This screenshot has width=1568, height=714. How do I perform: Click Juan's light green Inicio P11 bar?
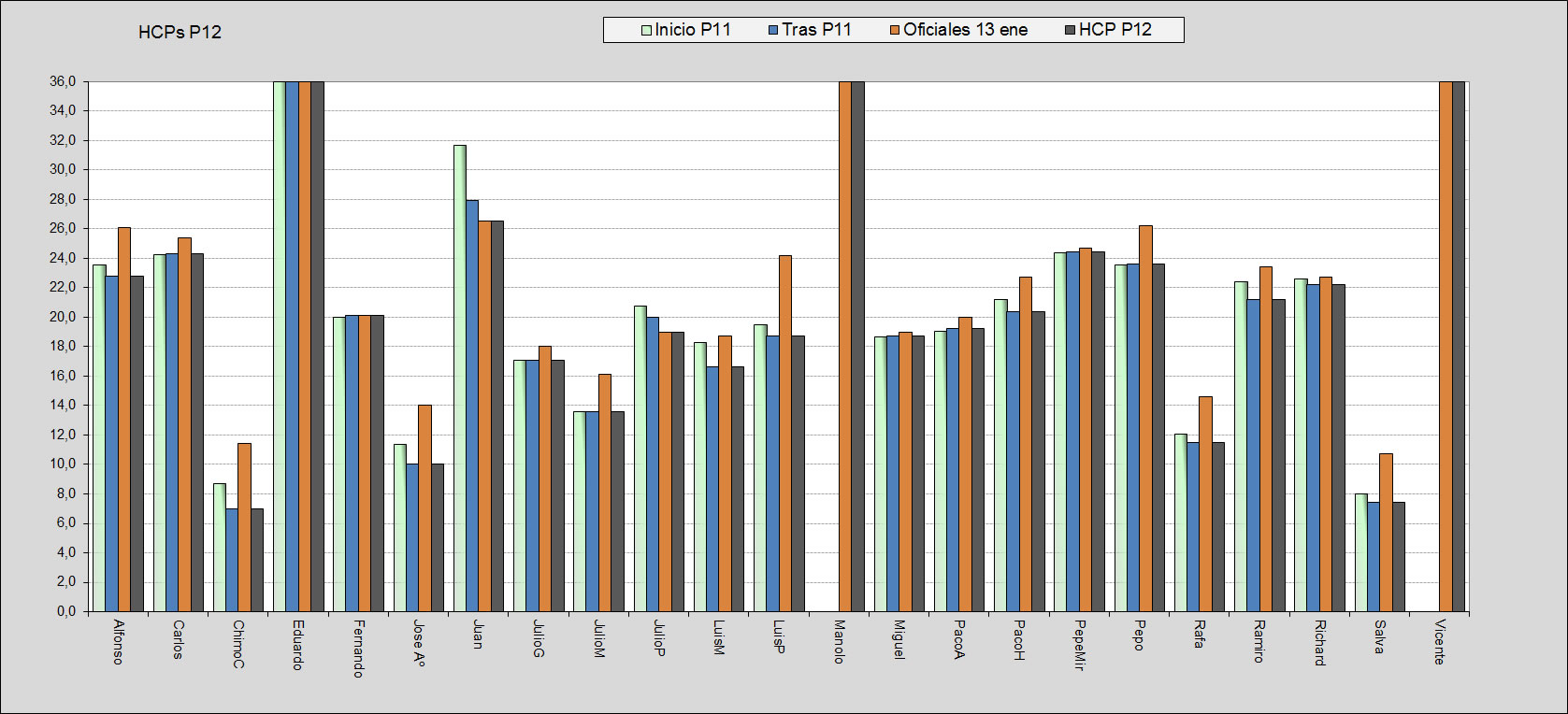pyautogui.click(x=460, y=374)
